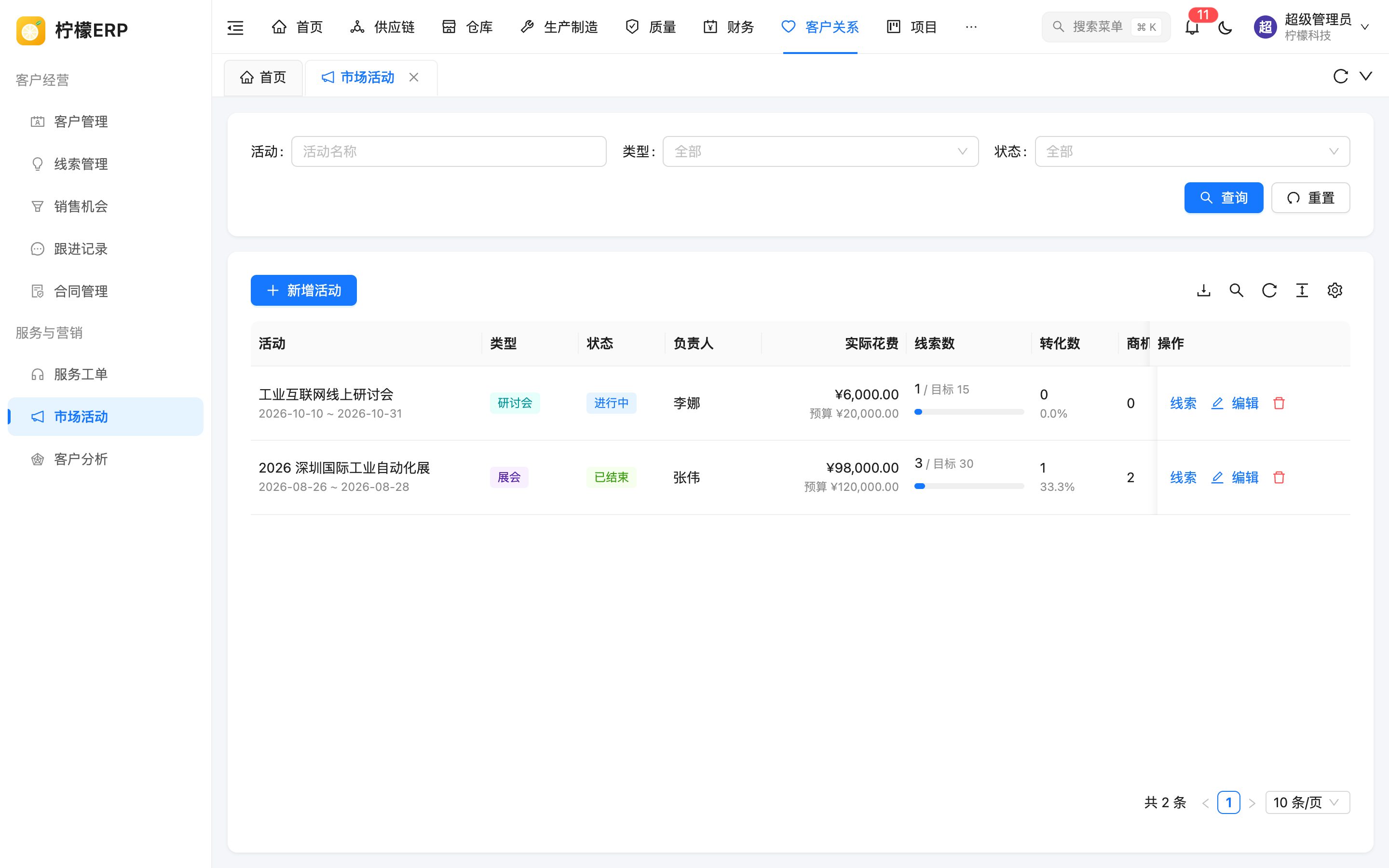Expand the 状态 filter dropdown
Image resolution: width=1389 pixels, height=868 pixels.
pos(1192,151)
